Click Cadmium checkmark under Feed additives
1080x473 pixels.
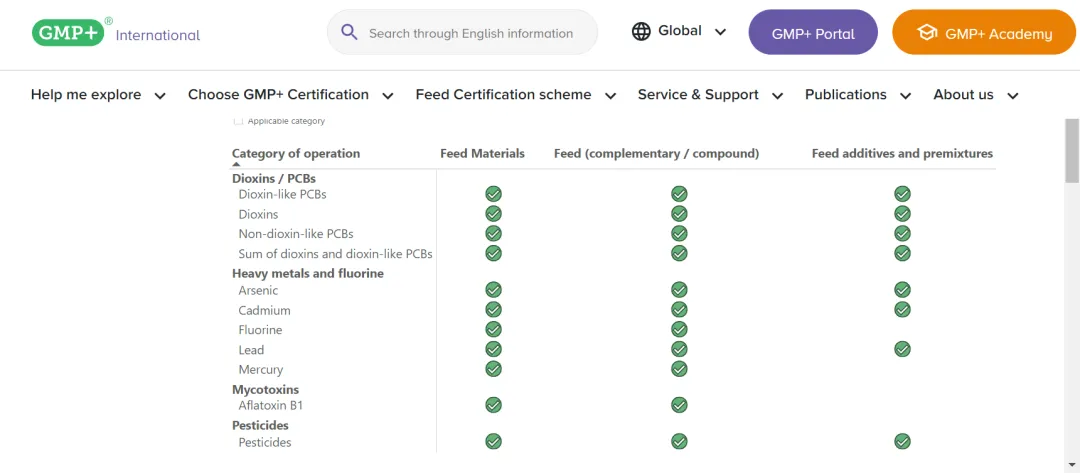902,310
